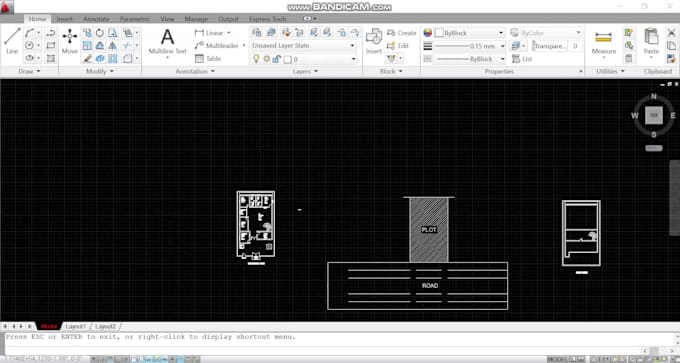This screenshot has height=363, width=680.
Task: Select the Hatch tool in Draw panel
Action: point(51,58)
